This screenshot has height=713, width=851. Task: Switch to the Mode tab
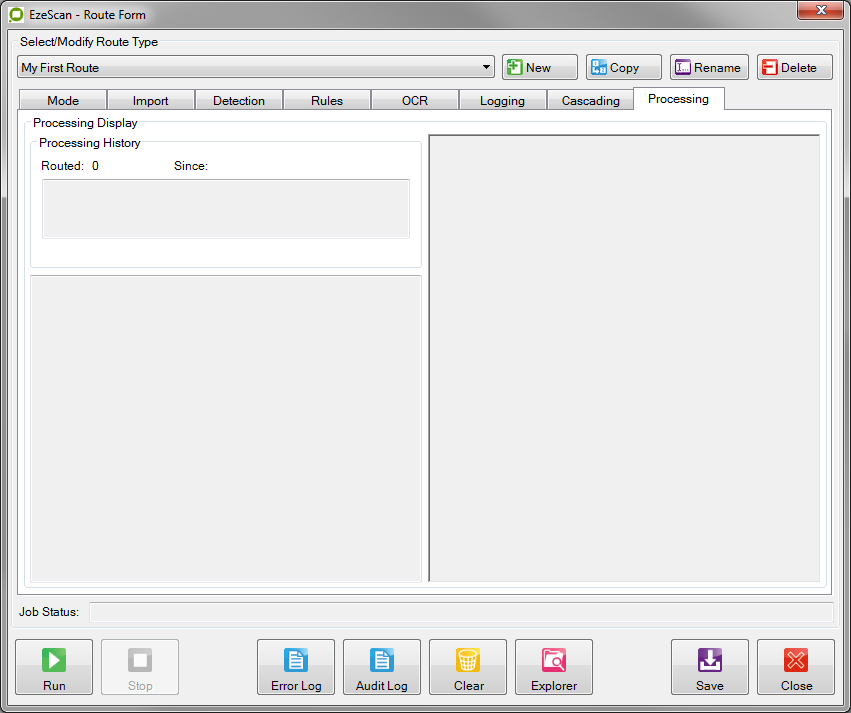(63, 101)
